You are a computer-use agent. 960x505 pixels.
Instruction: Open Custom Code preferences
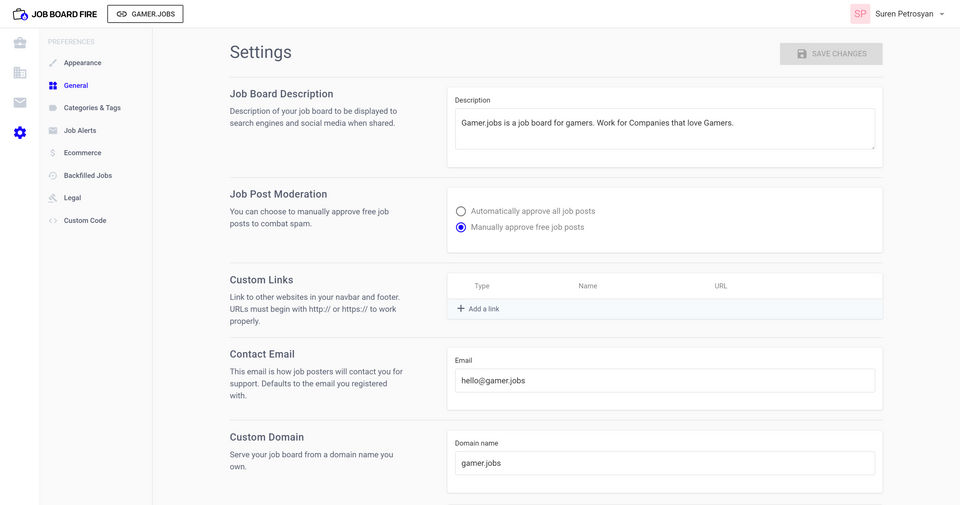[84, 220]
